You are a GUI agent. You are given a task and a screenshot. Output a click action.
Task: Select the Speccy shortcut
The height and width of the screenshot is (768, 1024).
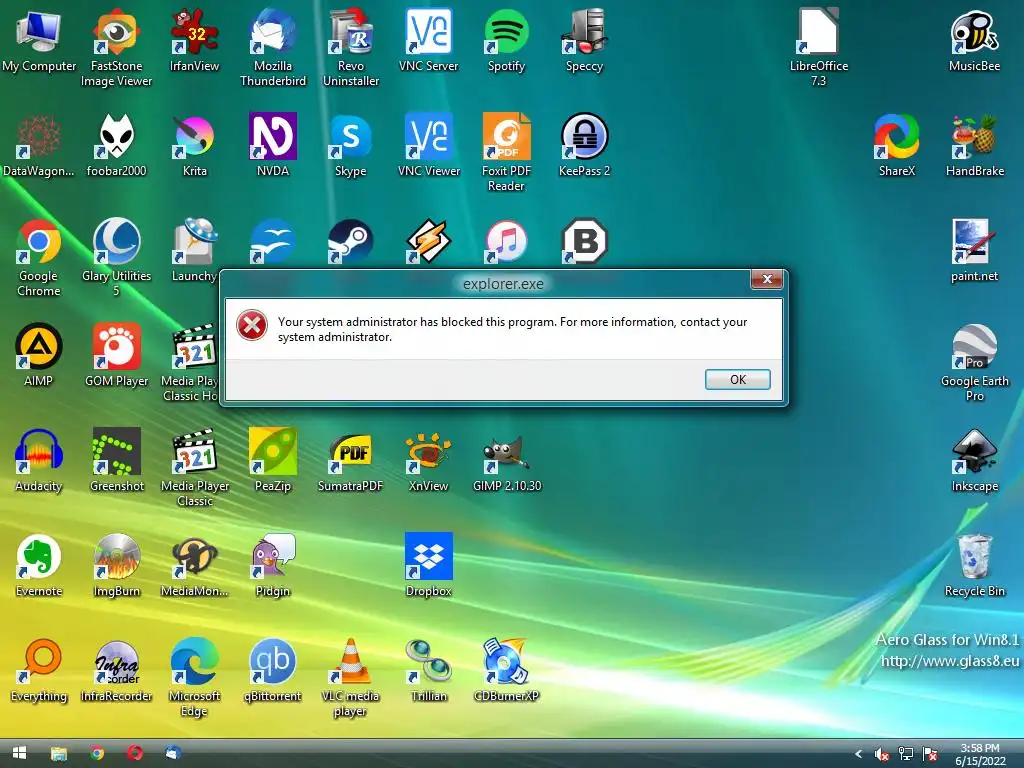[584, 40]
